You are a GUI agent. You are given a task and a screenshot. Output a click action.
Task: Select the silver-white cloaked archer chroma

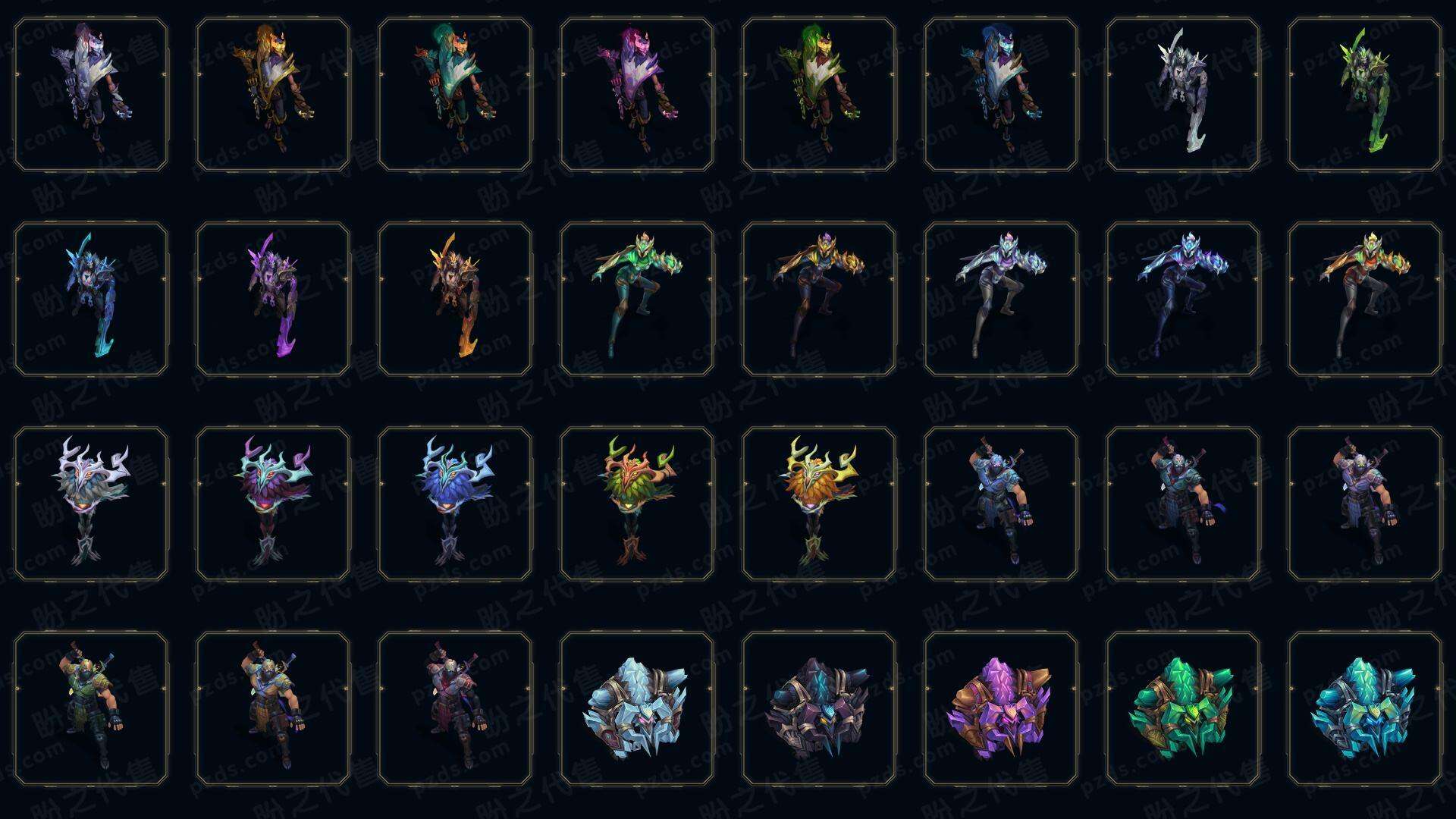point(91,95)
